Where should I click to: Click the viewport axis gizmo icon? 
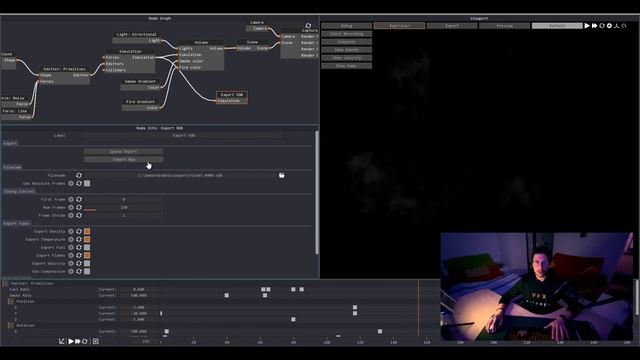tap(616, 26)
